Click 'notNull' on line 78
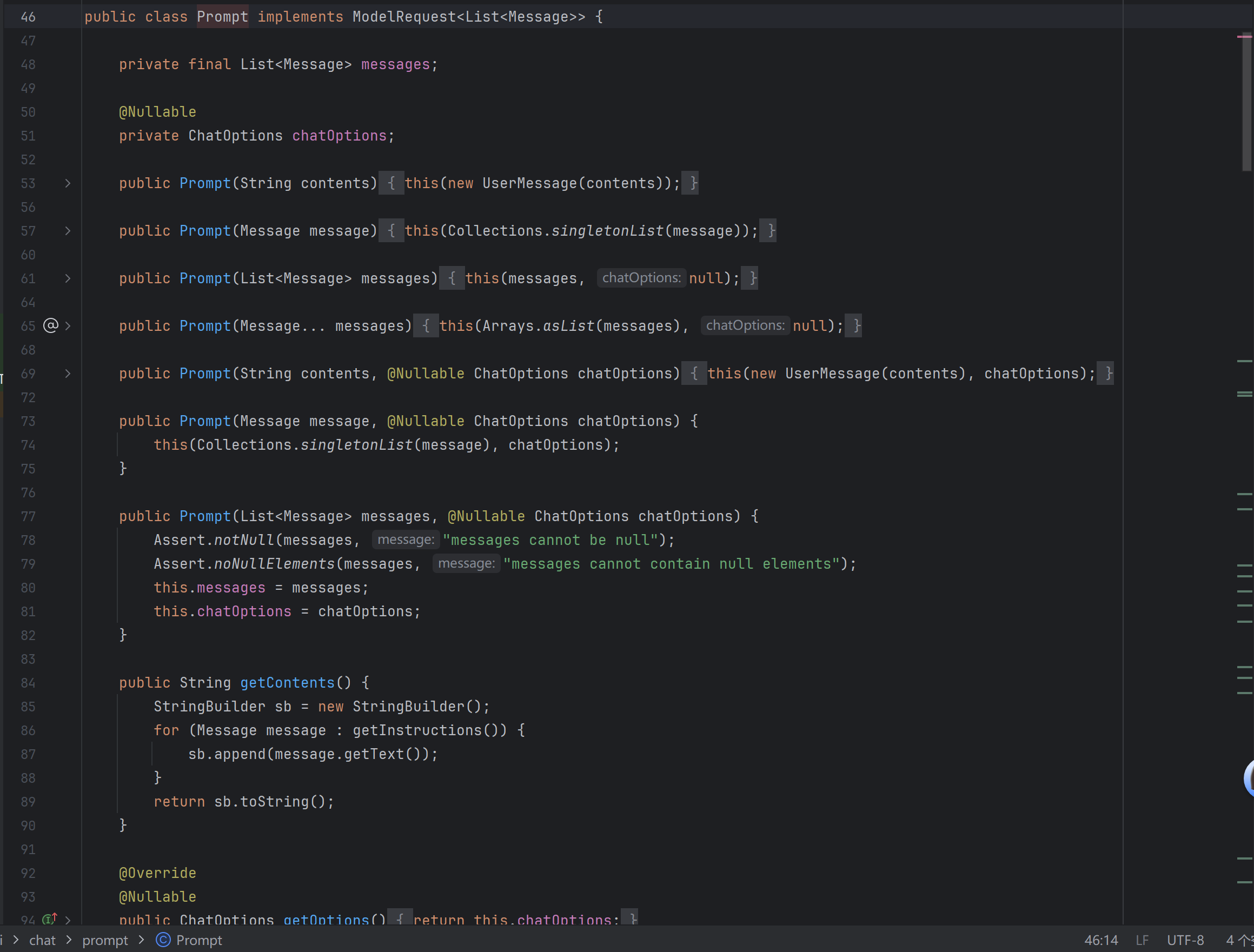This screenshot has width=1254, height=952. 244,541
